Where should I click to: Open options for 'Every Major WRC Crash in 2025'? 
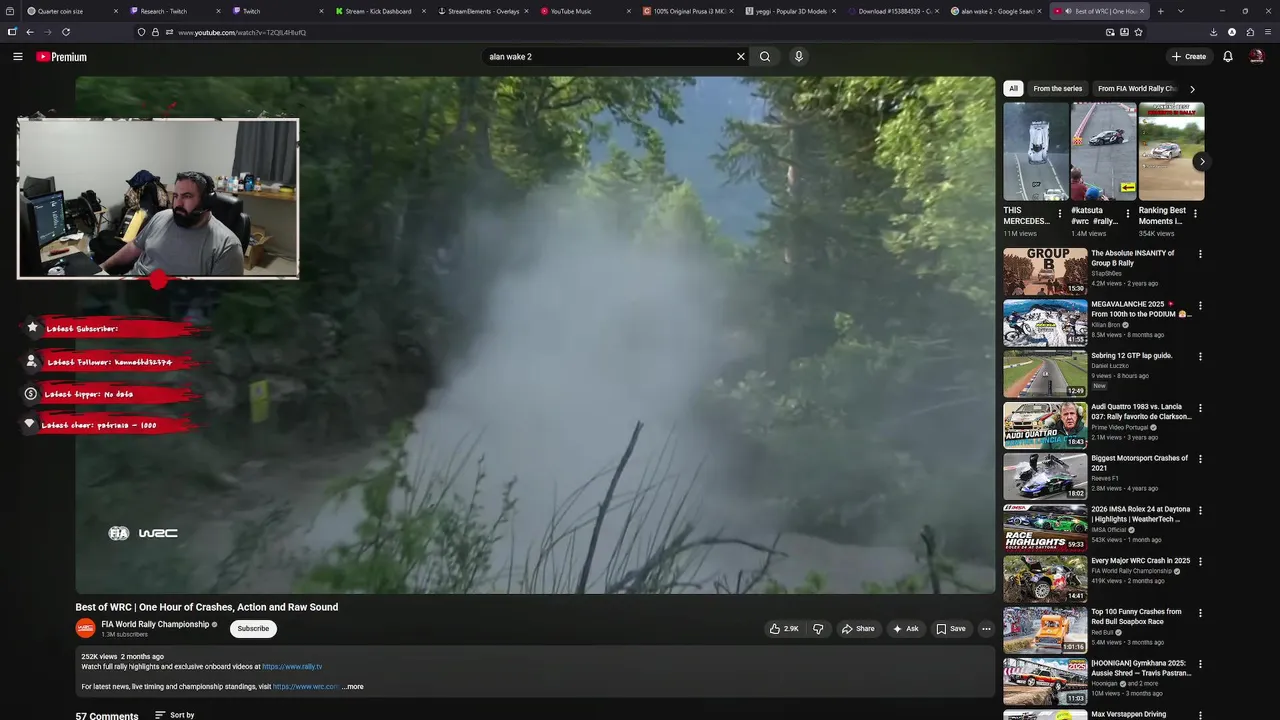tap(1200, 562)
